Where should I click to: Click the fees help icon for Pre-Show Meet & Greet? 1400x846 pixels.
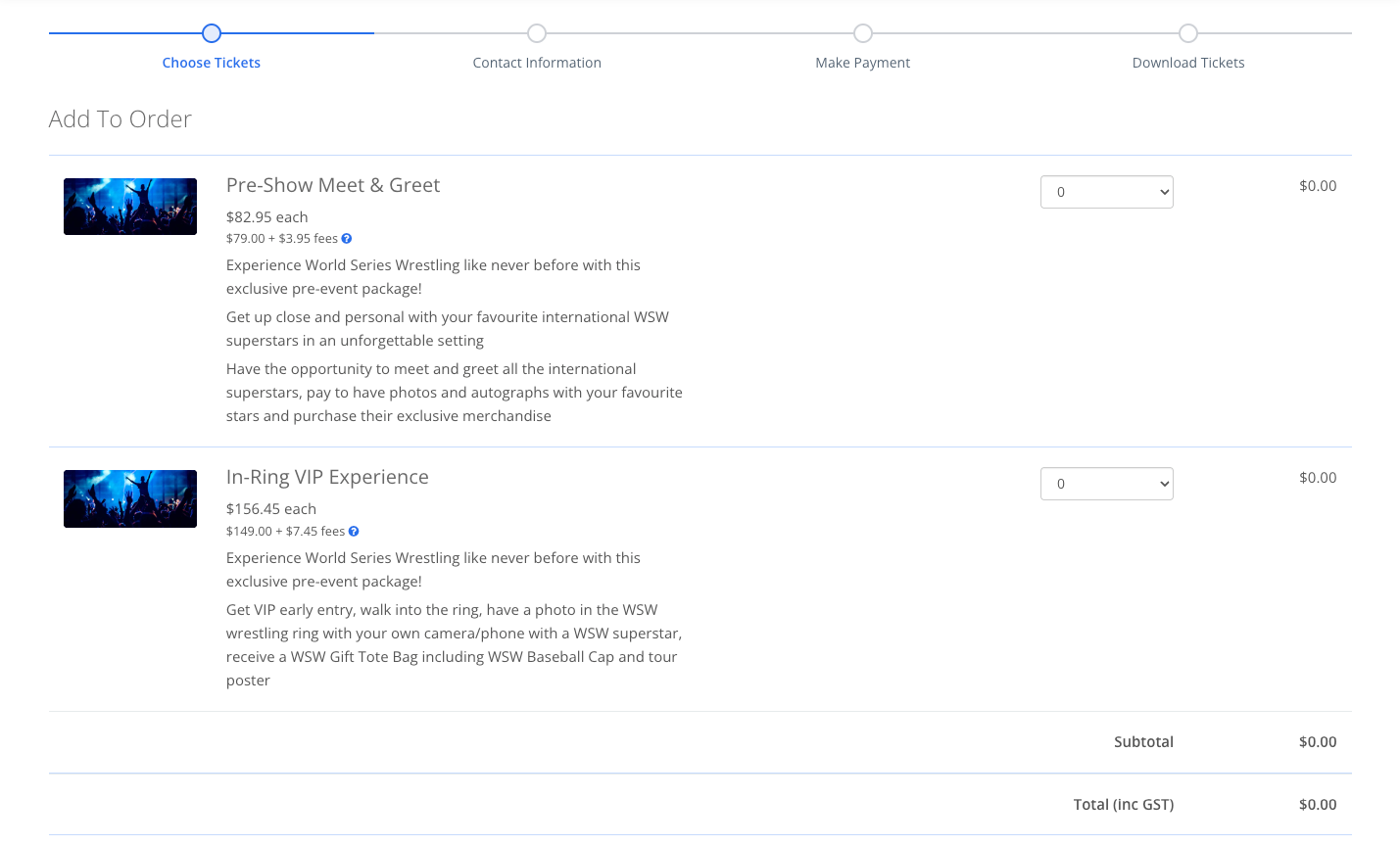click(x=347, y=239)
